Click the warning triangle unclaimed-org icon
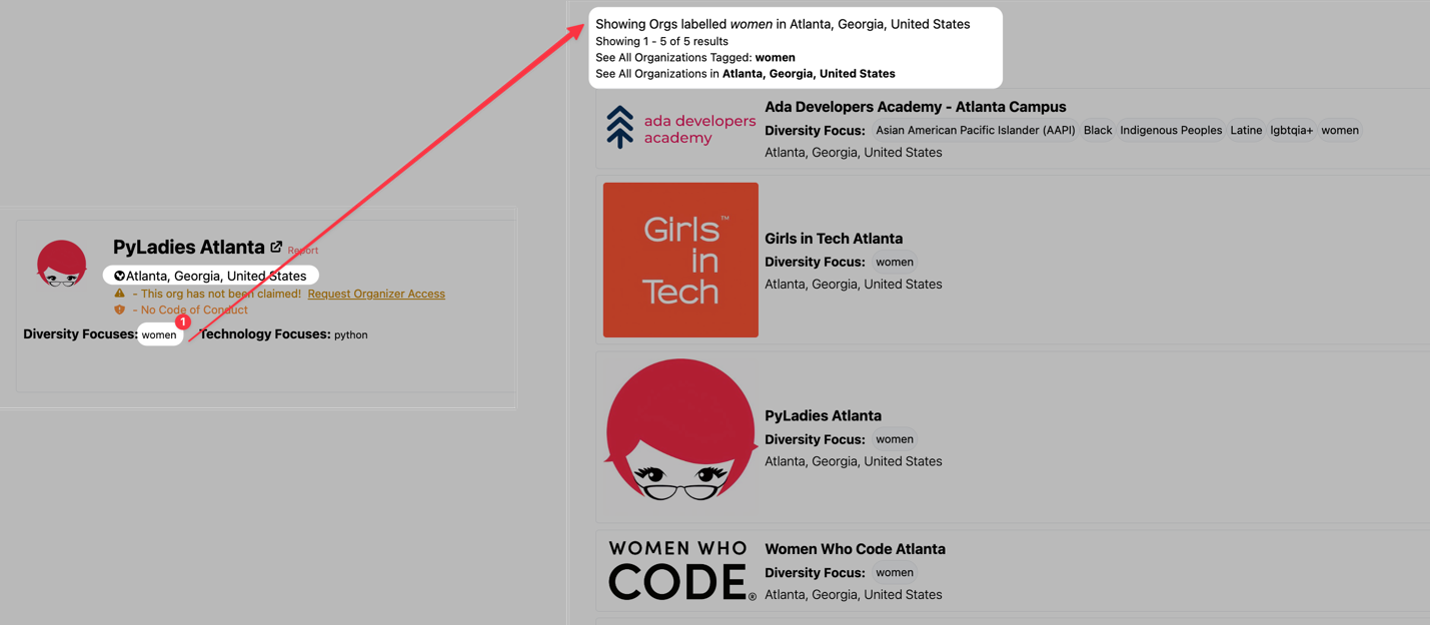 coord(120,294)
